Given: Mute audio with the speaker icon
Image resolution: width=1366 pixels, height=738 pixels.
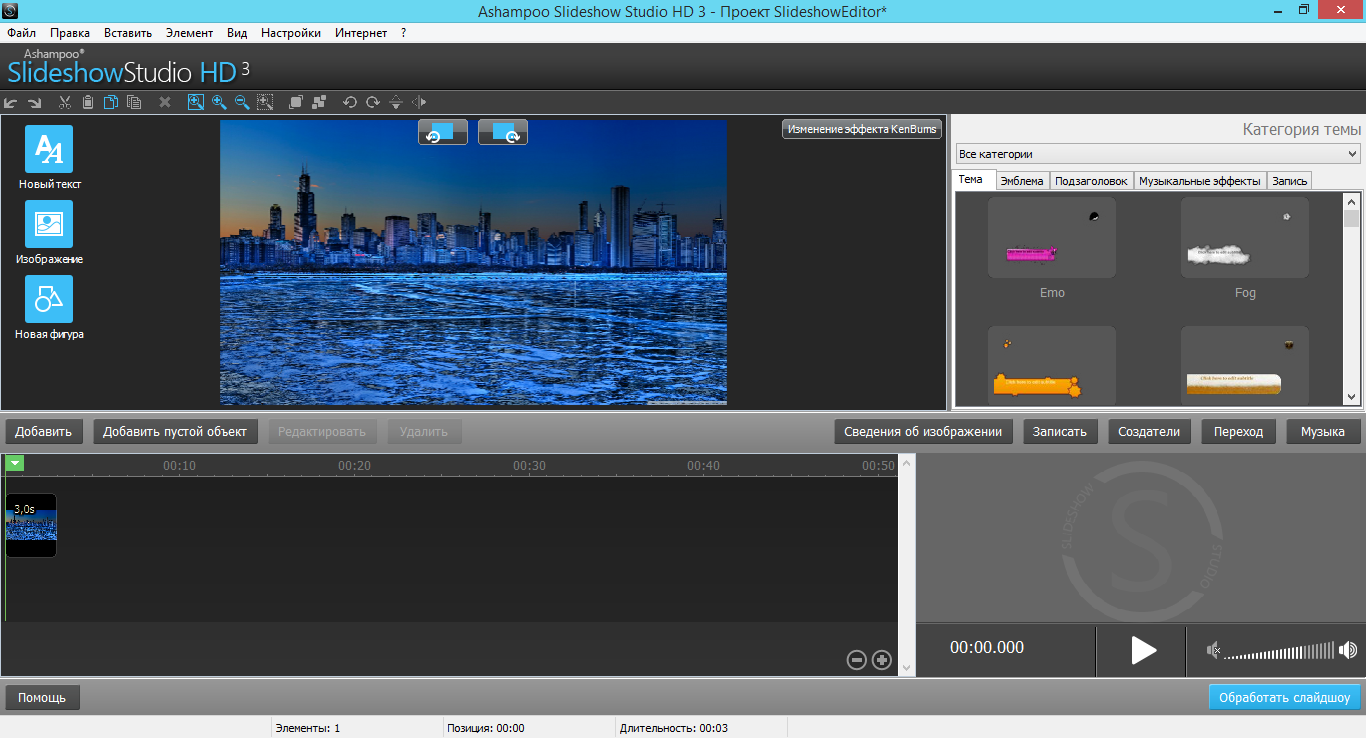Looking at the screenshot, I should coord(1213,651).
